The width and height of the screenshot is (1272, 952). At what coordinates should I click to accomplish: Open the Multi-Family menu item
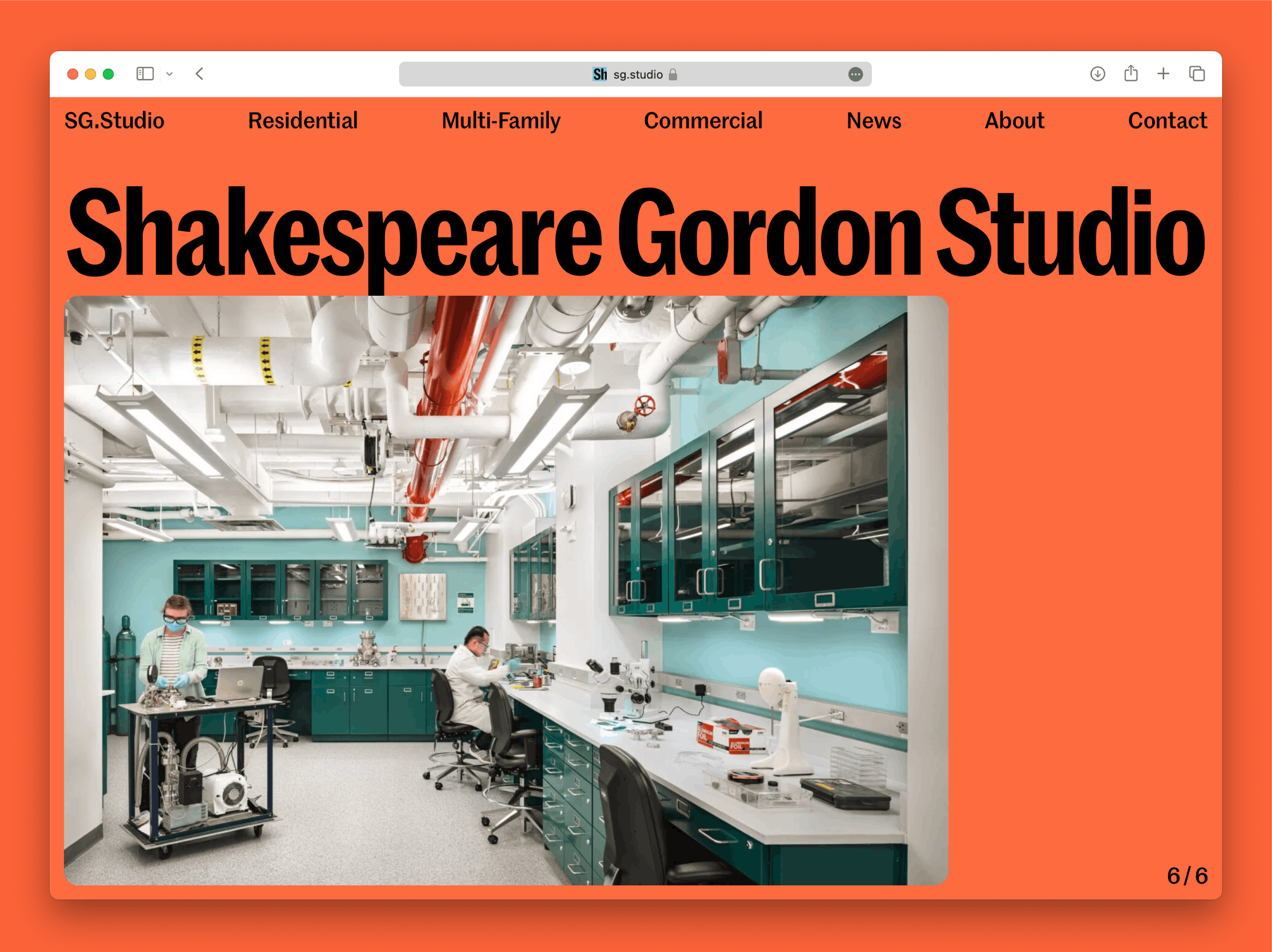point(500,121)
